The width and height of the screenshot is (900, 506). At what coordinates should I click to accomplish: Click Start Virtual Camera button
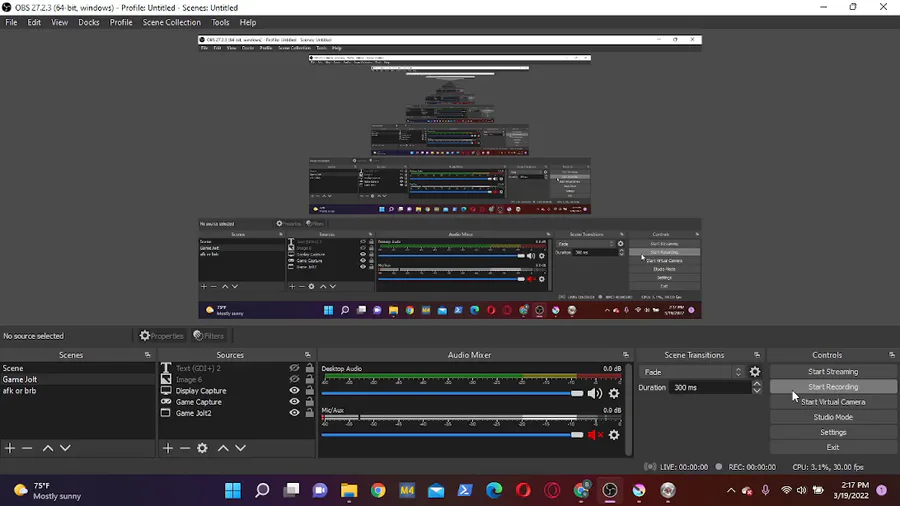(x=833, y=402)
